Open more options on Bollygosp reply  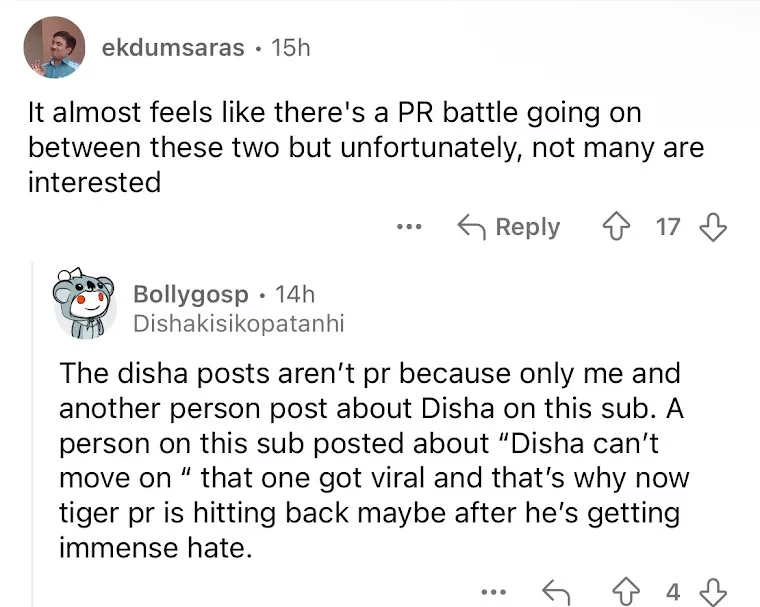492,592
